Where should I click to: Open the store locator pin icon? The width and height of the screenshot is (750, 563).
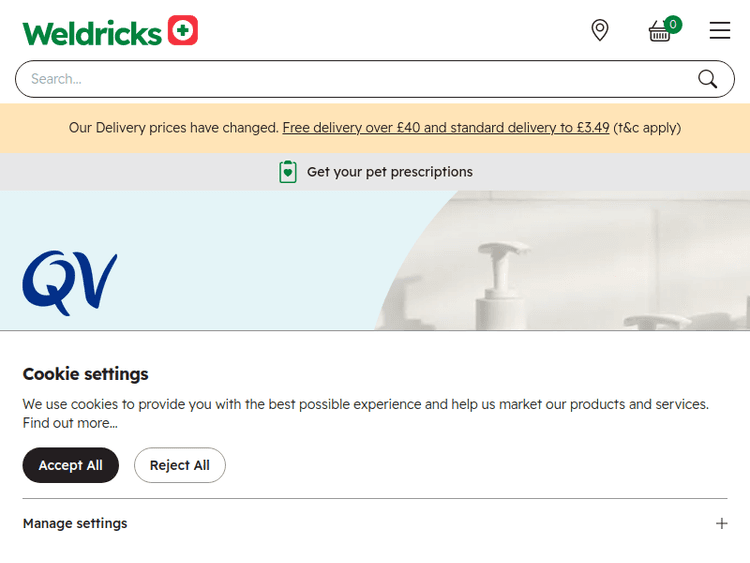[x=600, y=30]
